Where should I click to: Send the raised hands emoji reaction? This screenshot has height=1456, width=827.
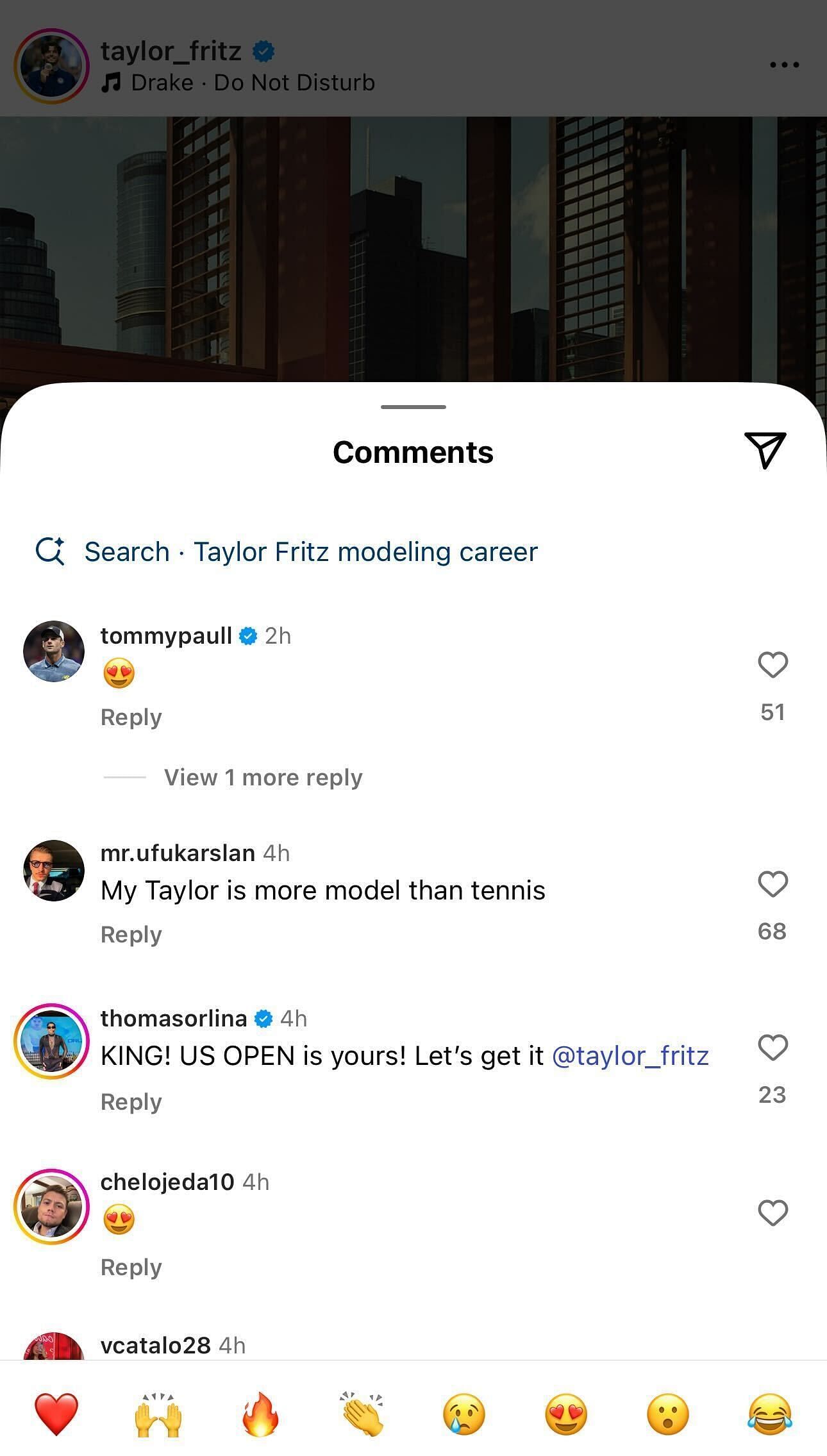click(x=158, y=1414)
